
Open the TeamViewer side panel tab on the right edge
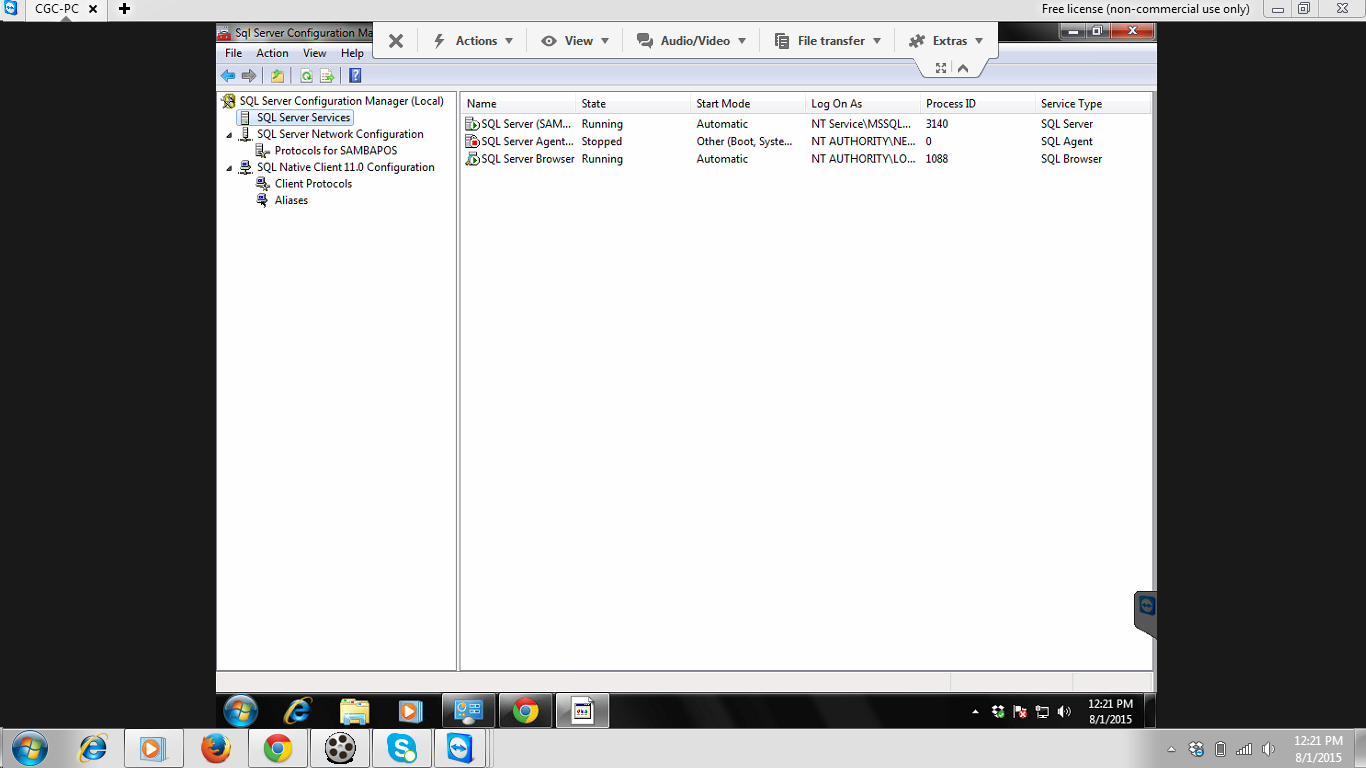coord(1146,613)
